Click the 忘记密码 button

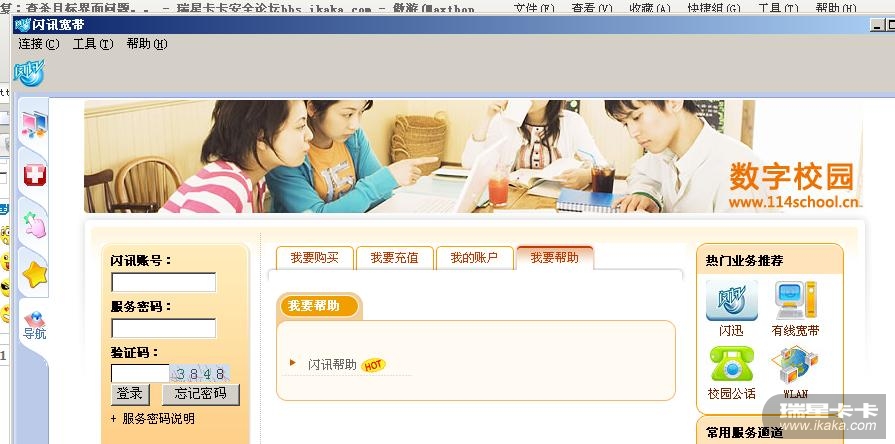click(x=200, y=394)
